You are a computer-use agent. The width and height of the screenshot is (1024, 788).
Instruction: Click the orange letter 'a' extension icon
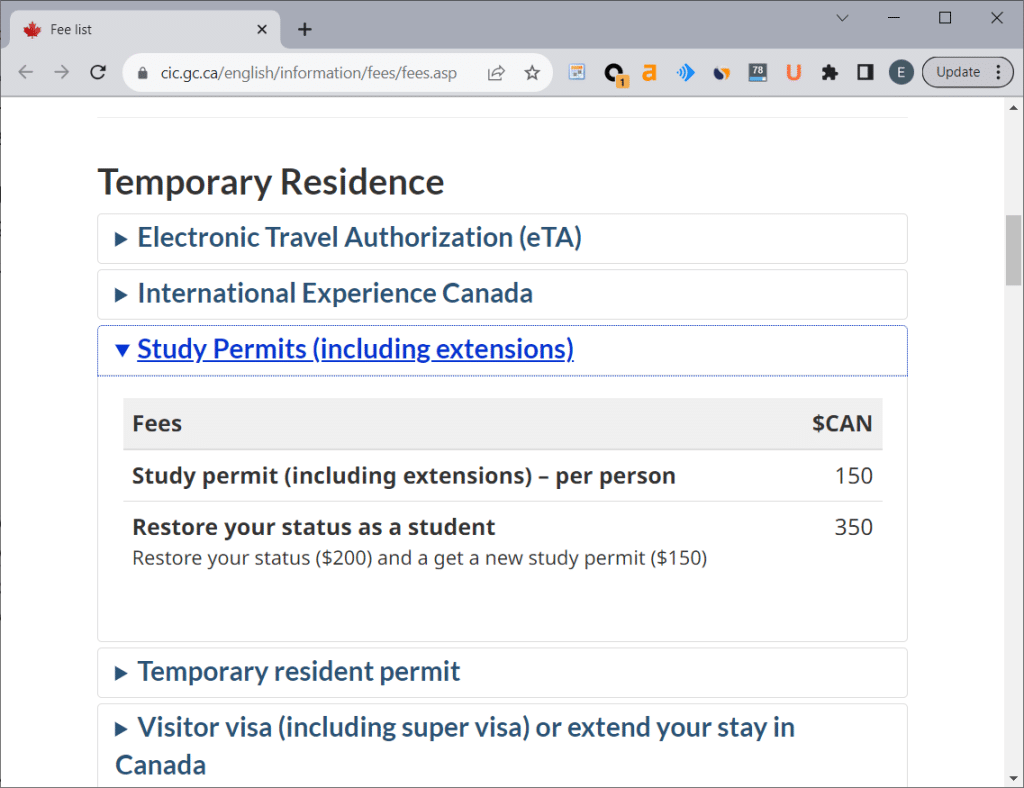[649, 72]
